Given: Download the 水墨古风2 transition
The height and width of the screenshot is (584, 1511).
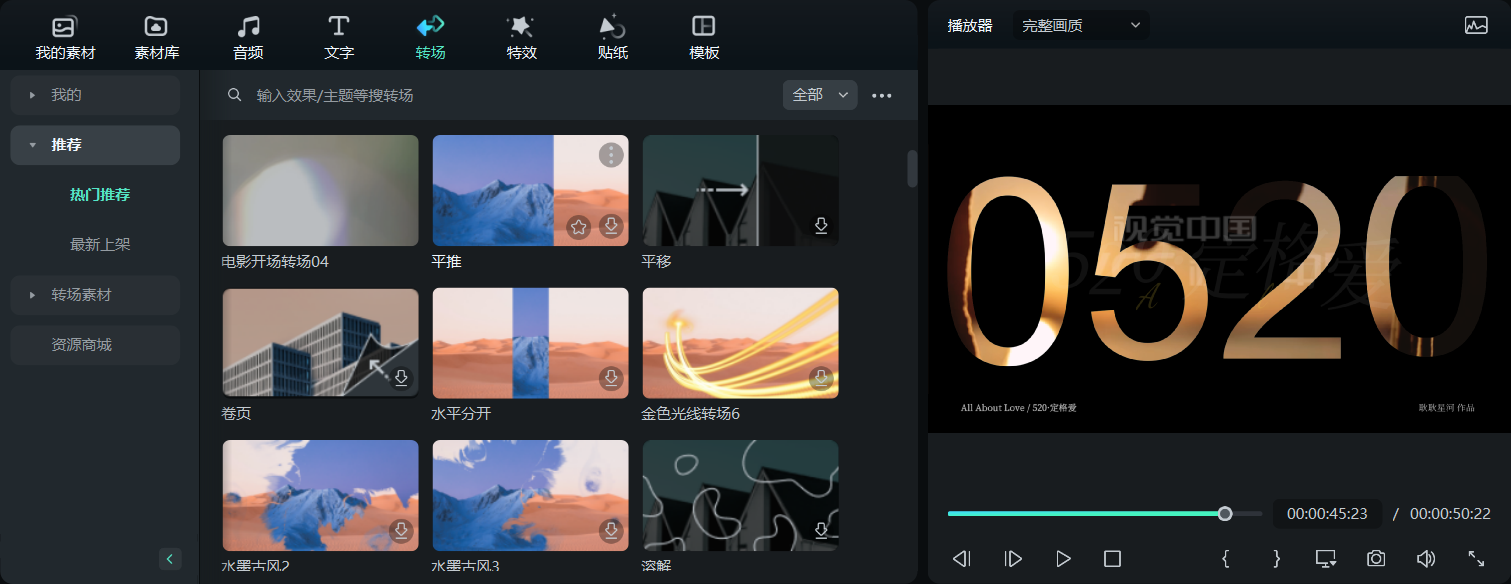Looking at the screenshot, I should point(401,531).
